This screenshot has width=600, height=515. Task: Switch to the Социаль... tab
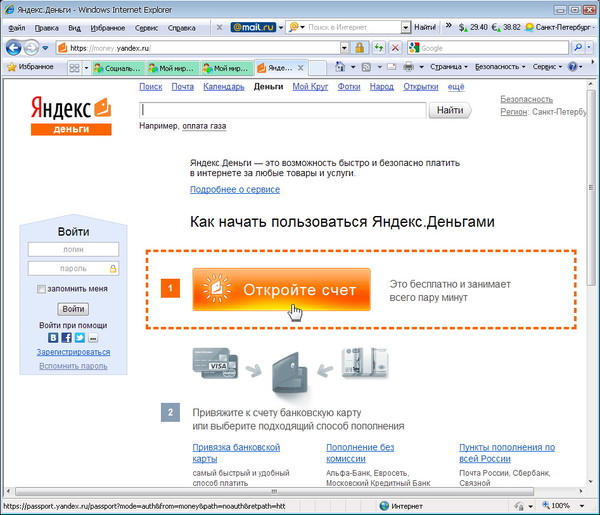[x=118, y=68]
